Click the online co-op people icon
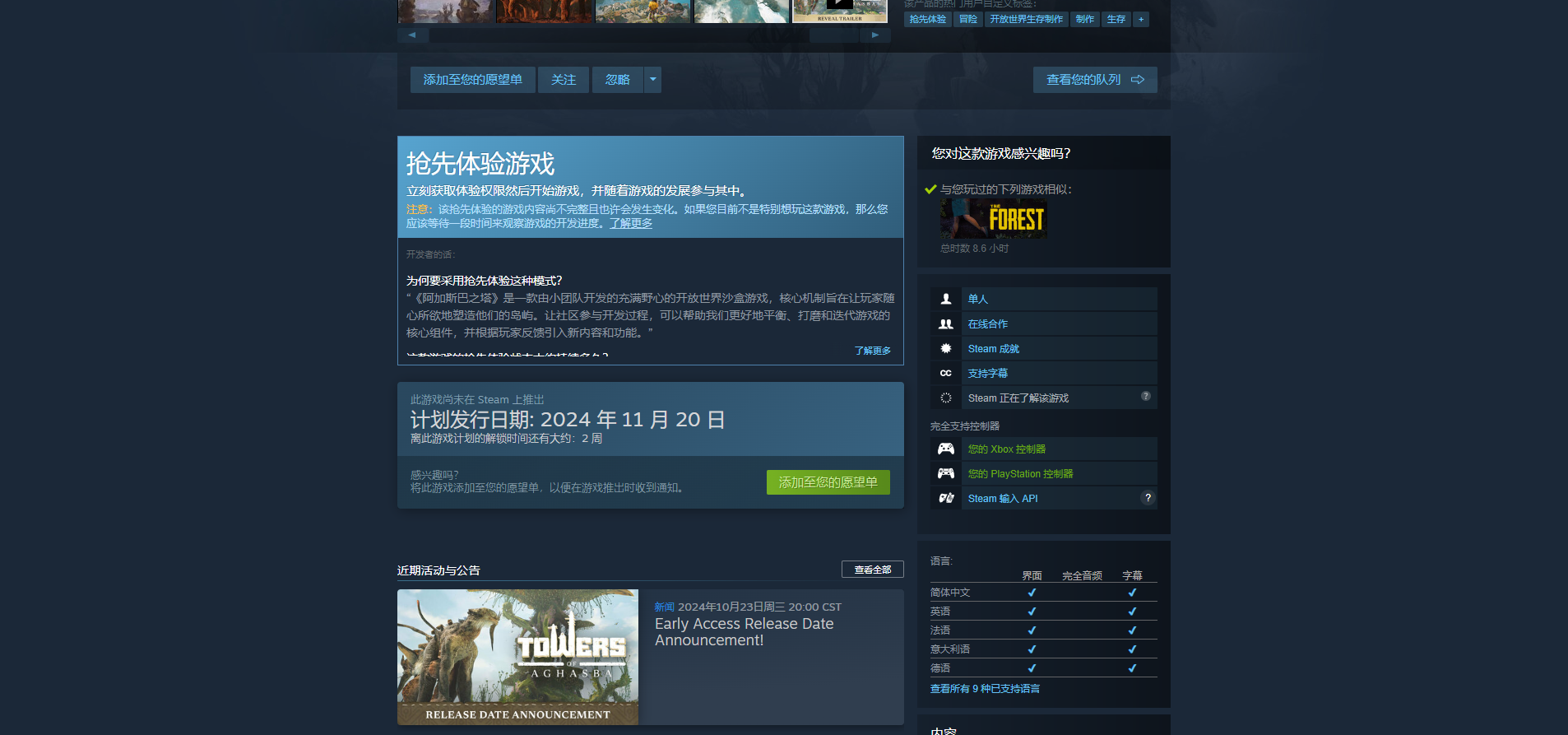1568x735 pixels. [x=946, y=323]
